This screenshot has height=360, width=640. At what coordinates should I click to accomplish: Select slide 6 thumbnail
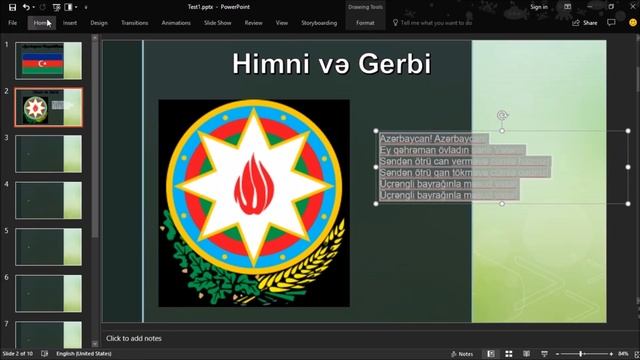point(49,293)
